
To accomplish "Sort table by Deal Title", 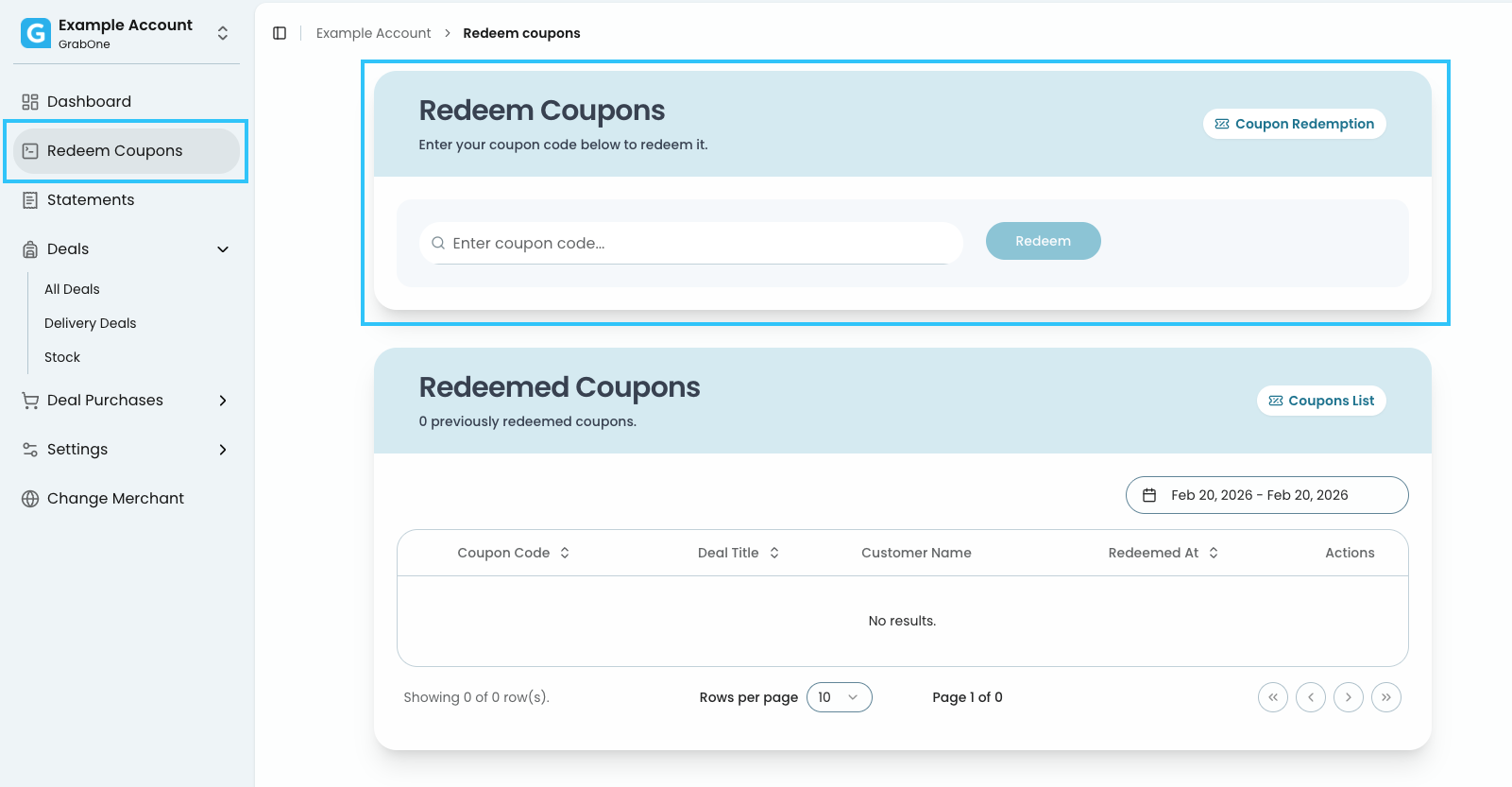I will [x=738, y=553].
